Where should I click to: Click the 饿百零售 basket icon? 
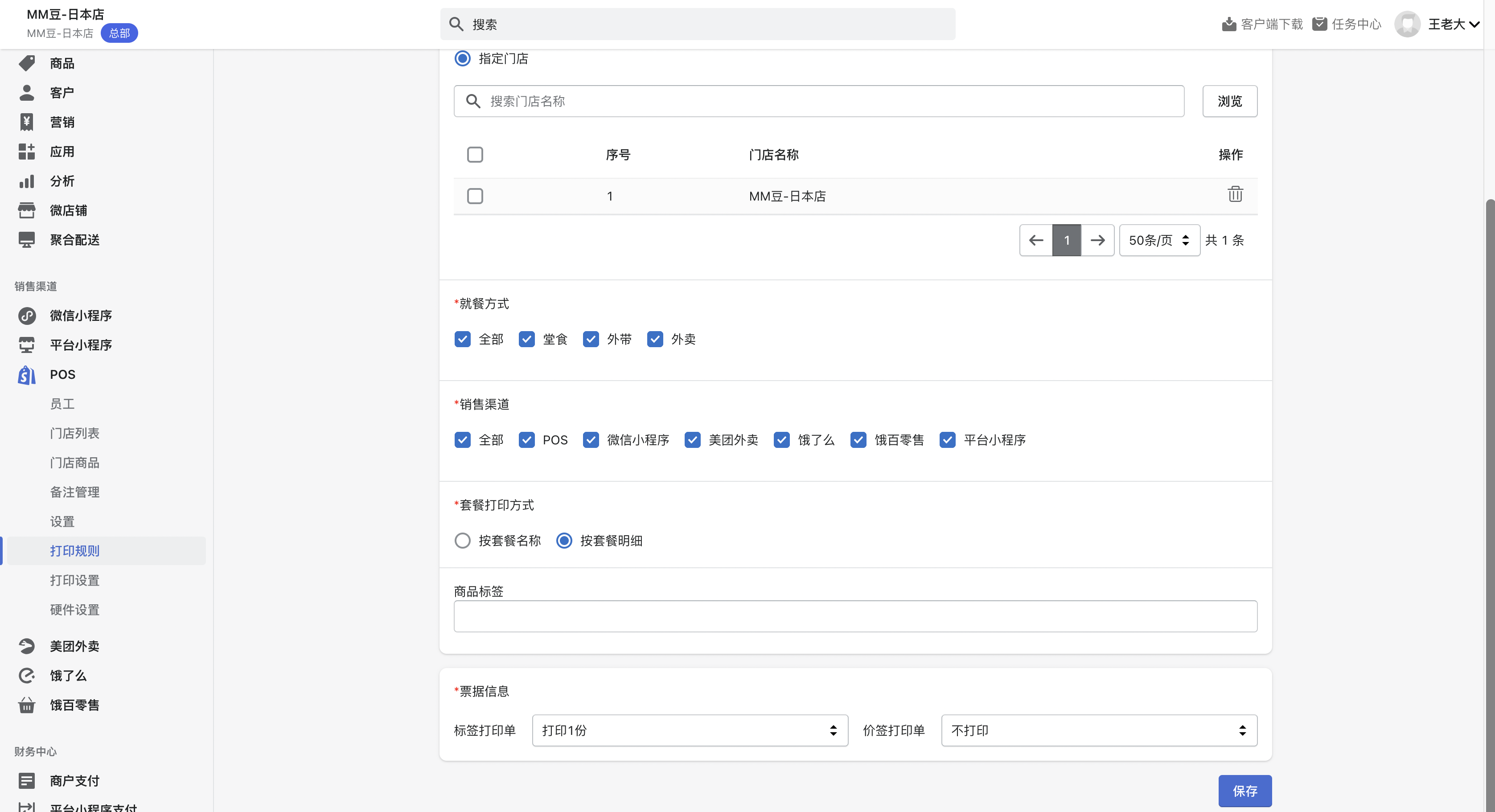27,705
